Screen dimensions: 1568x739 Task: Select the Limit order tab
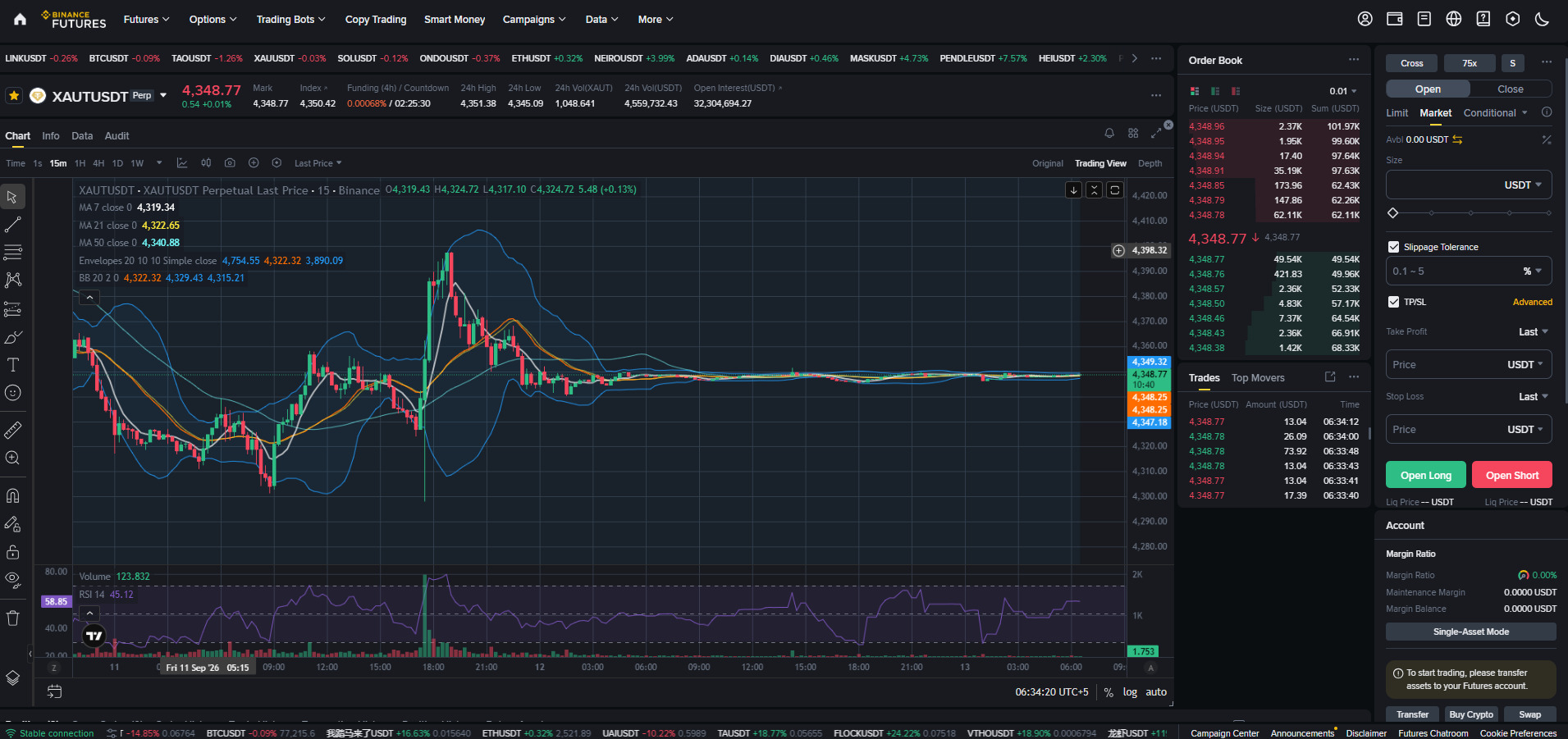[x=1397, y=113]
